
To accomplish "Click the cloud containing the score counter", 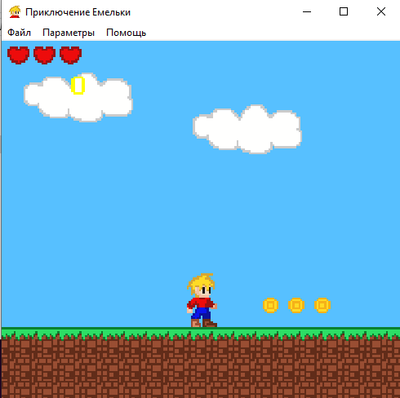I will click(78, 97).
